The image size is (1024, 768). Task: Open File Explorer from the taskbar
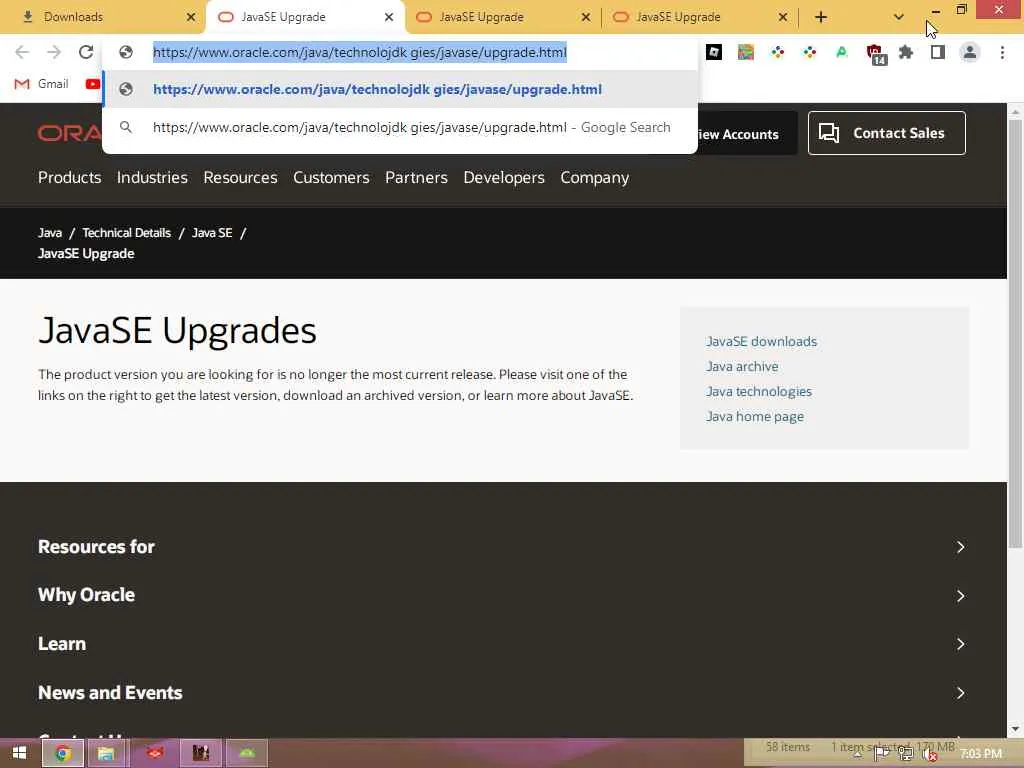[x=106, y=753]
